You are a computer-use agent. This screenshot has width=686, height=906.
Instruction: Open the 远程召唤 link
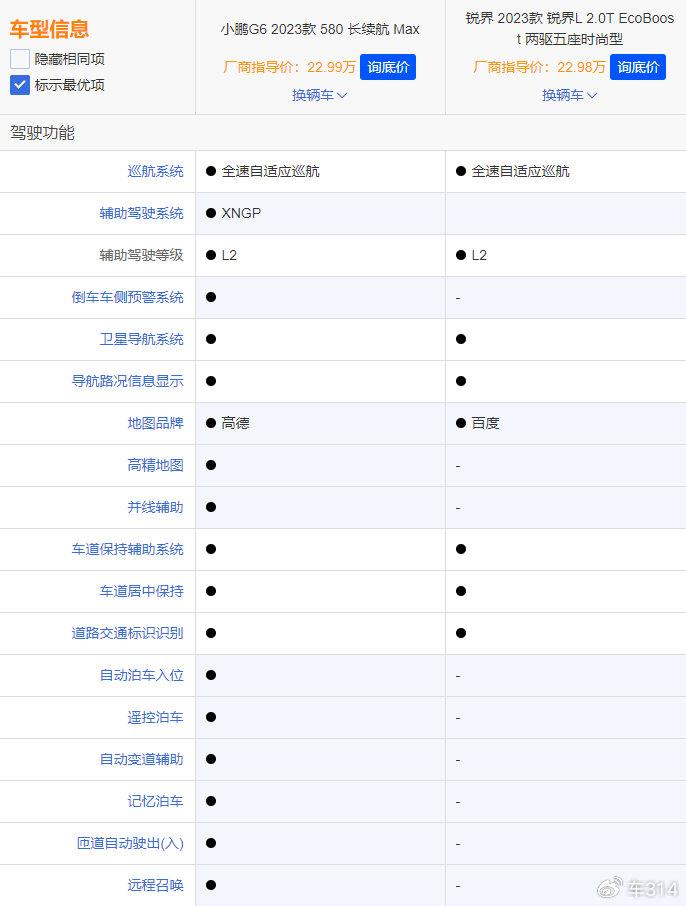(x=155, y=885)
